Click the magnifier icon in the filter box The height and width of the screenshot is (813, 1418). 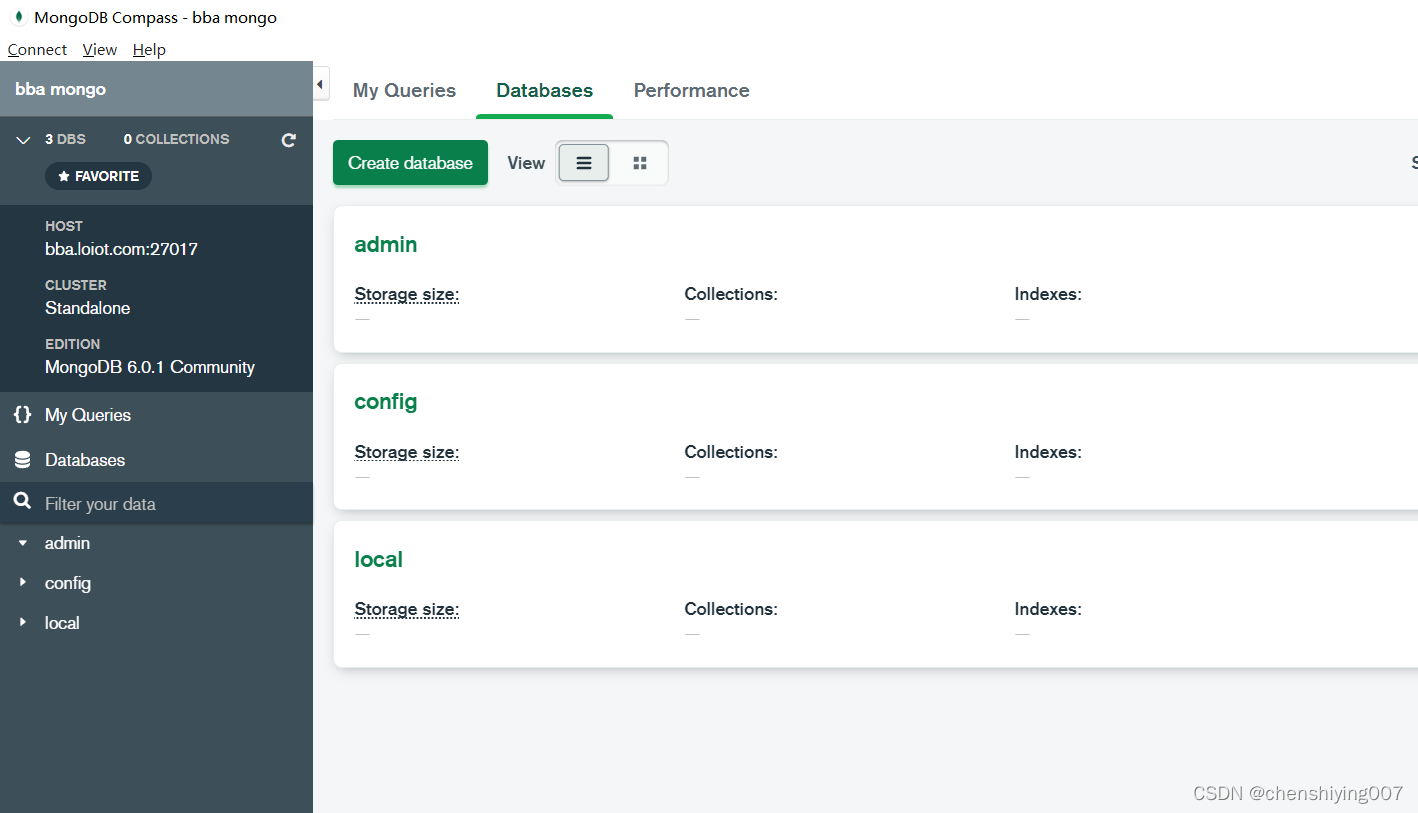click(x=22, y=502)
